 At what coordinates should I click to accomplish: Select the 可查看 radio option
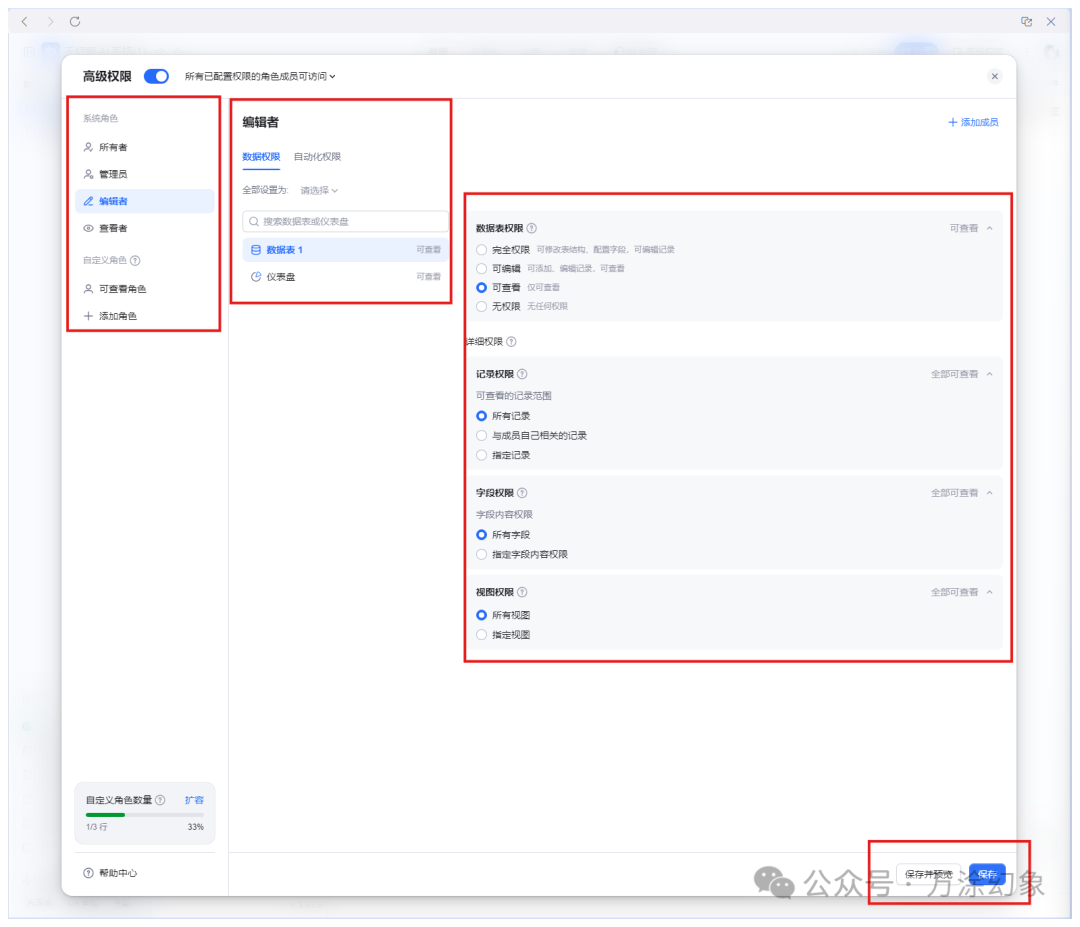pyautogui.click(x=481, y=287)
